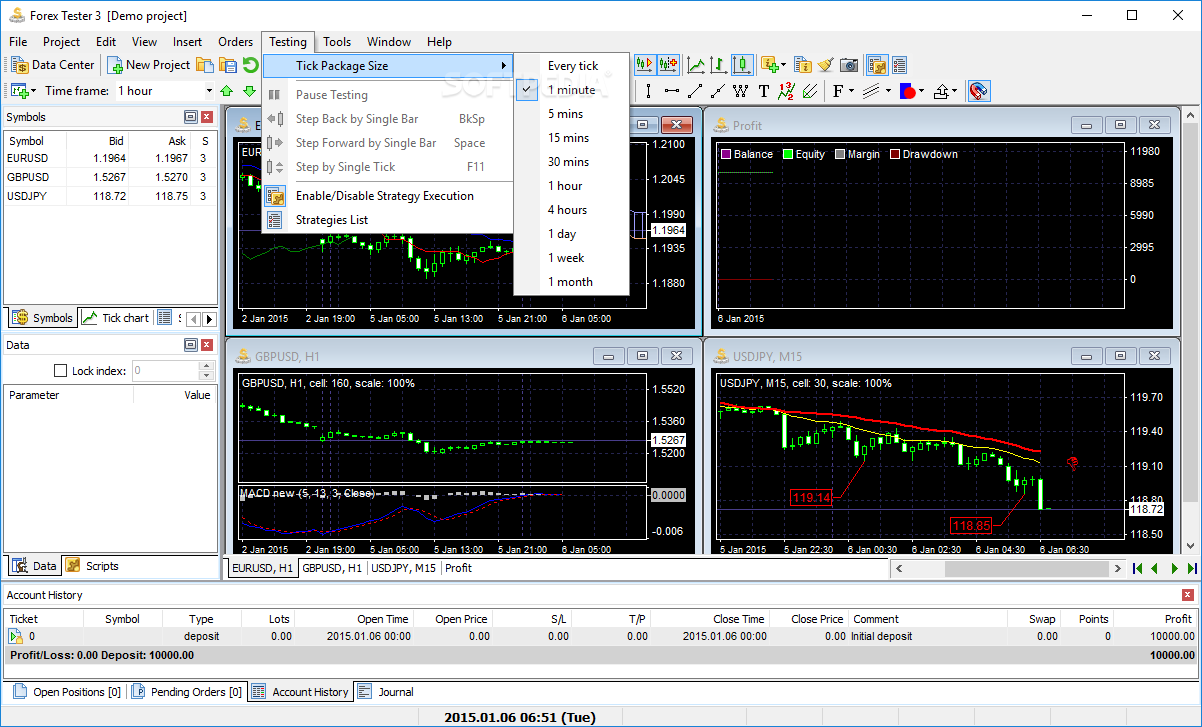Screen dimensions: 1202x727
Task: Click the Lock index number field
Action: tap(165, 371)
